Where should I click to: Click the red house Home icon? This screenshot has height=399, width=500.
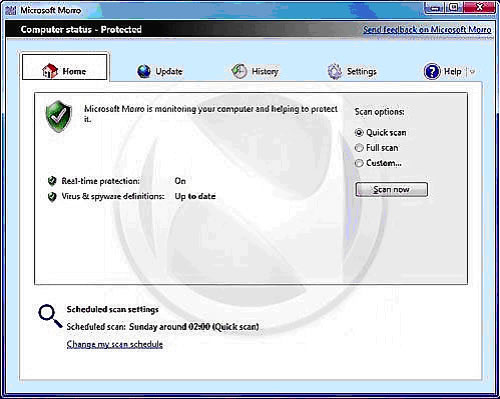click(49, 71)
